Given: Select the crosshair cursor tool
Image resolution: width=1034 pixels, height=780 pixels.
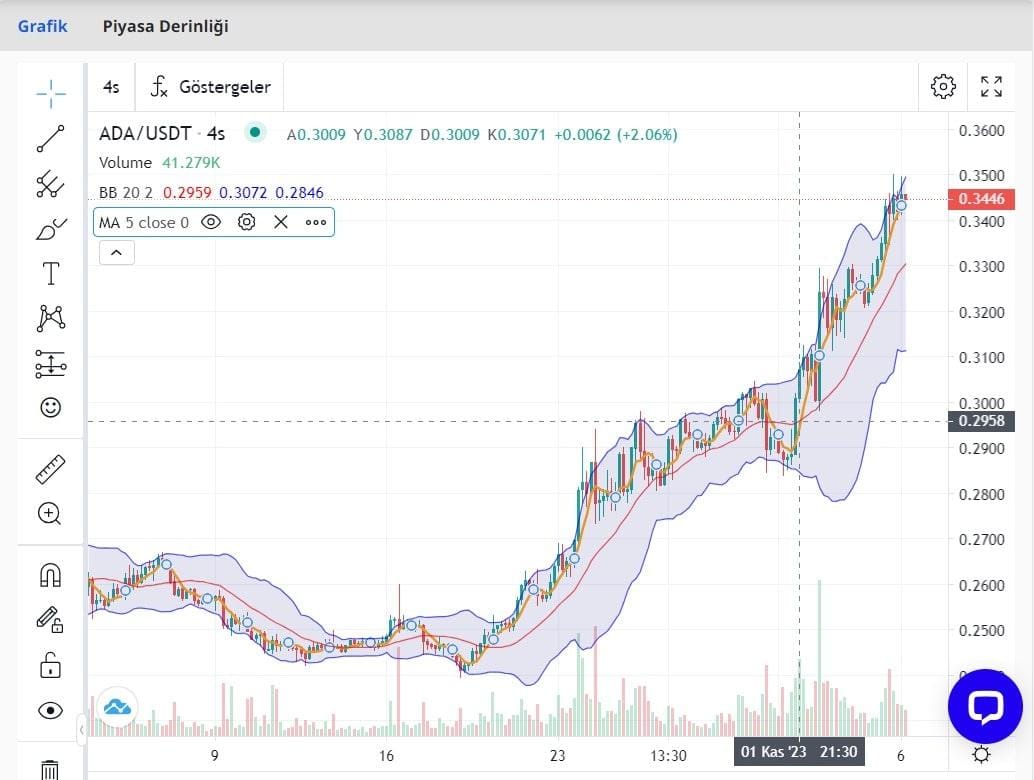Looking at the screenshot, I should [51, 95].
